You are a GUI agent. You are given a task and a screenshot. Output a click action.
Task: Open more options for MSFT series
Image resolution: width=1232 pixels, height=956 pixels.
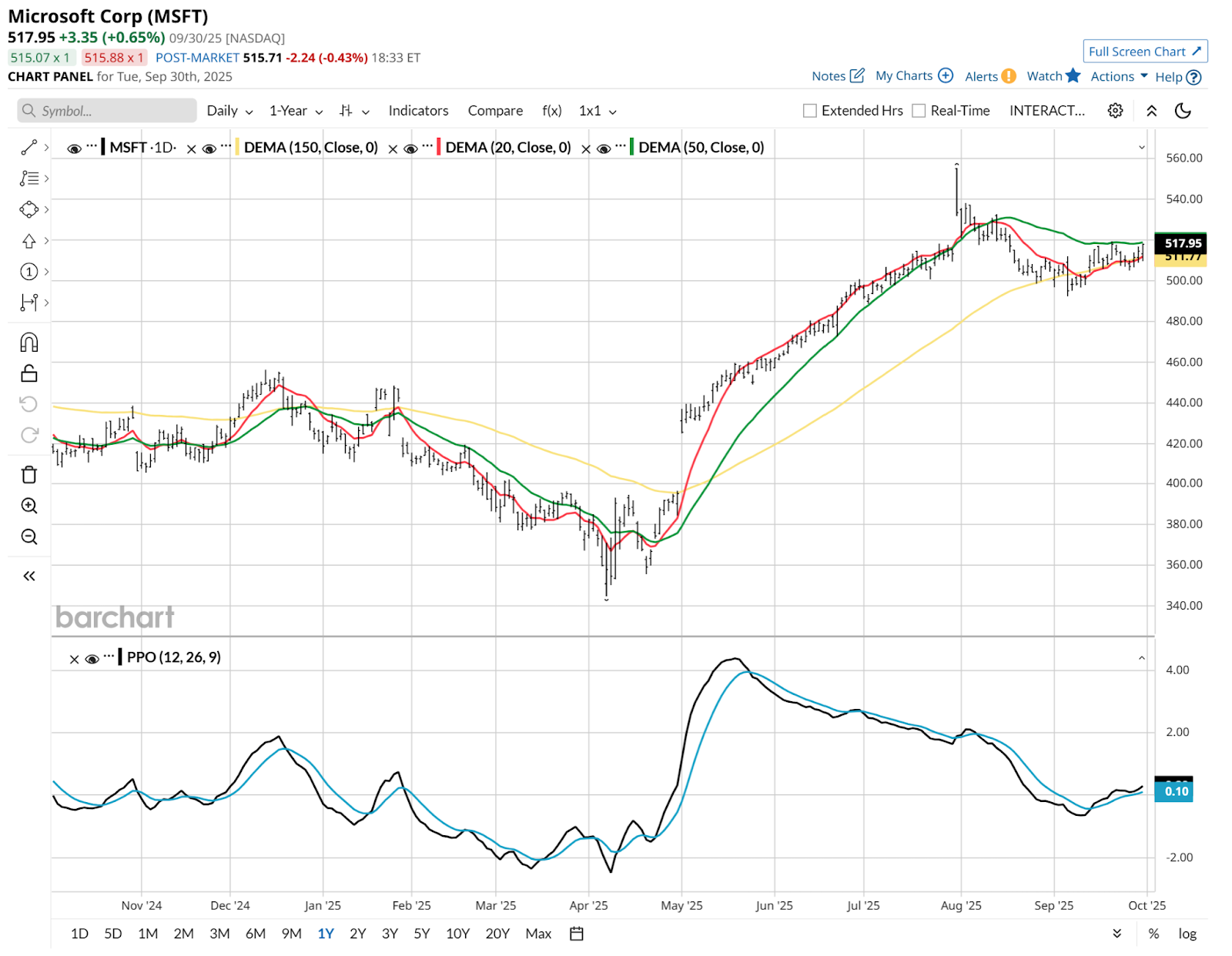click(x=92, y=145)
